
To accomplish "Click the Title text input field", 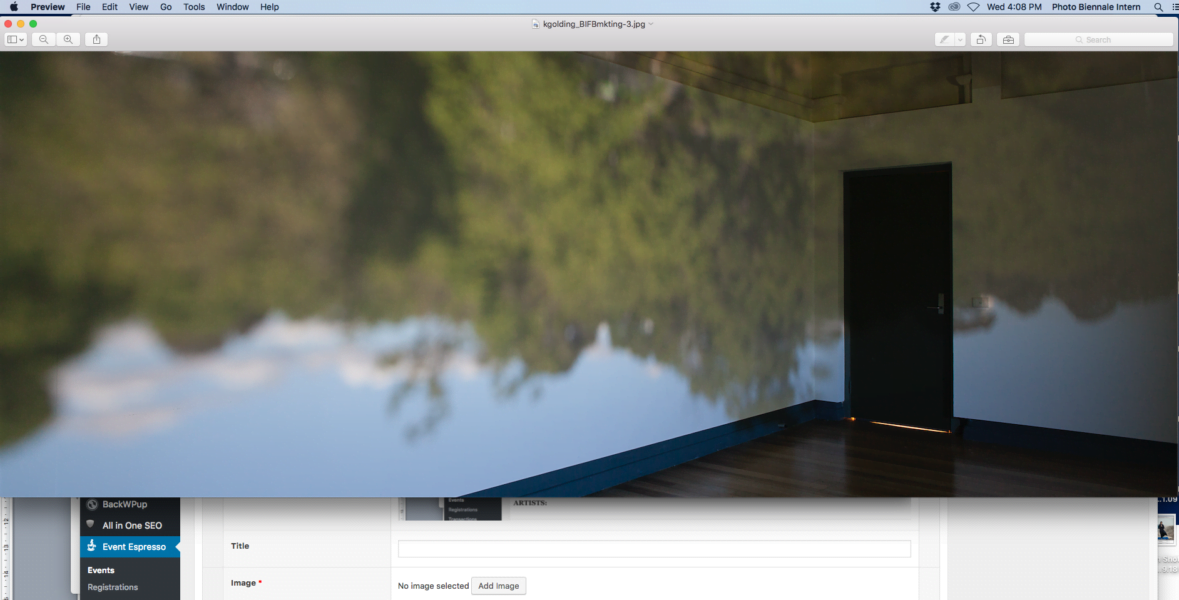I will pyautogui.click(x=654, y=549).
